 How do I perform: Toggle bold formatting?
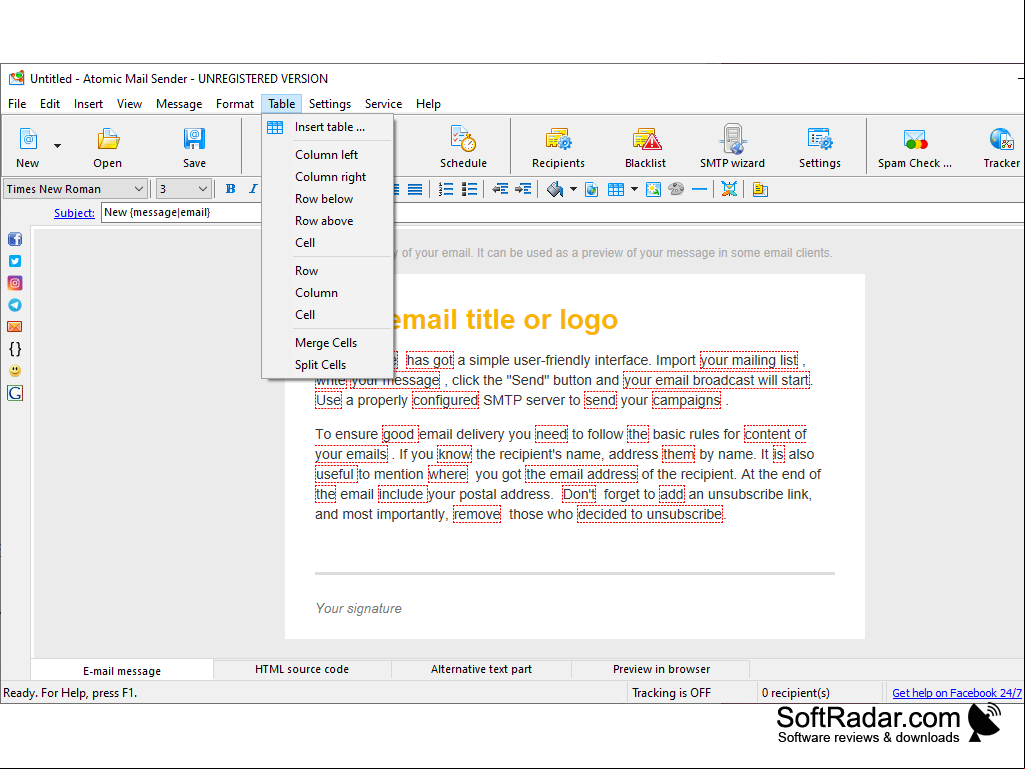(x=231, y=189)
